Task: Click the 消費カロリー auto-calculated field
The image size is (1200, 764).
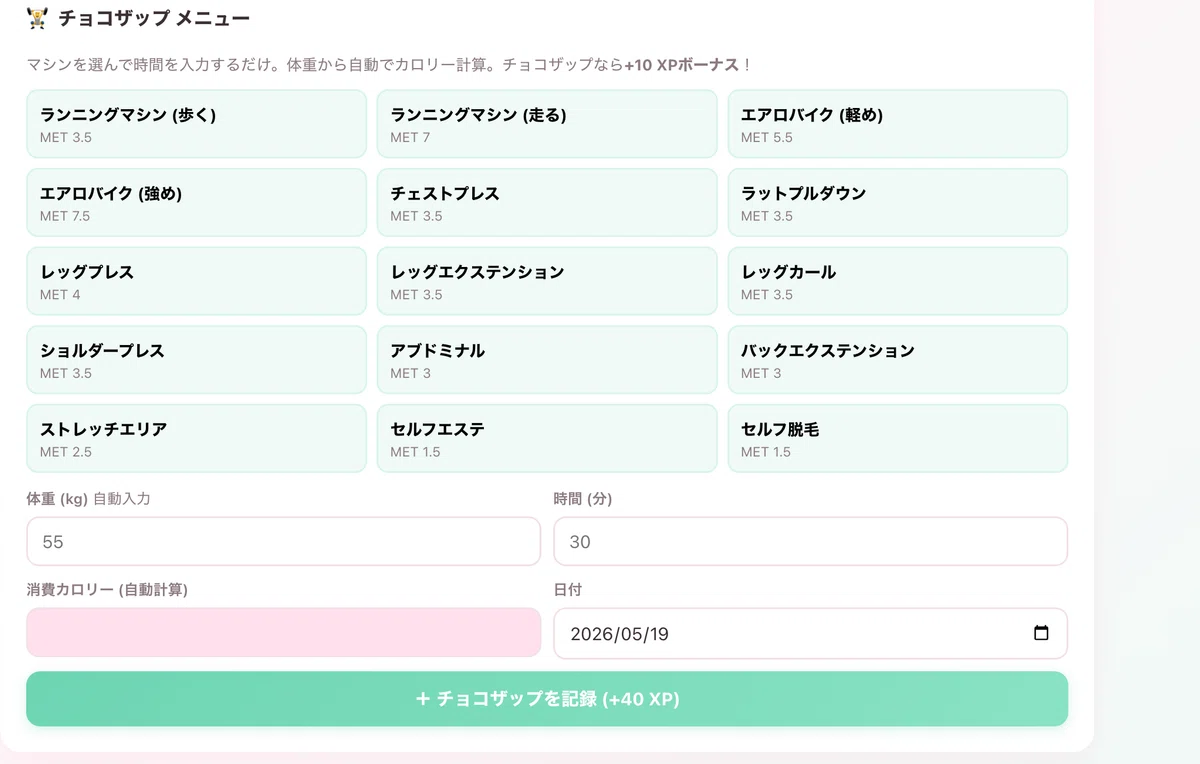Action: coord(283,633)
